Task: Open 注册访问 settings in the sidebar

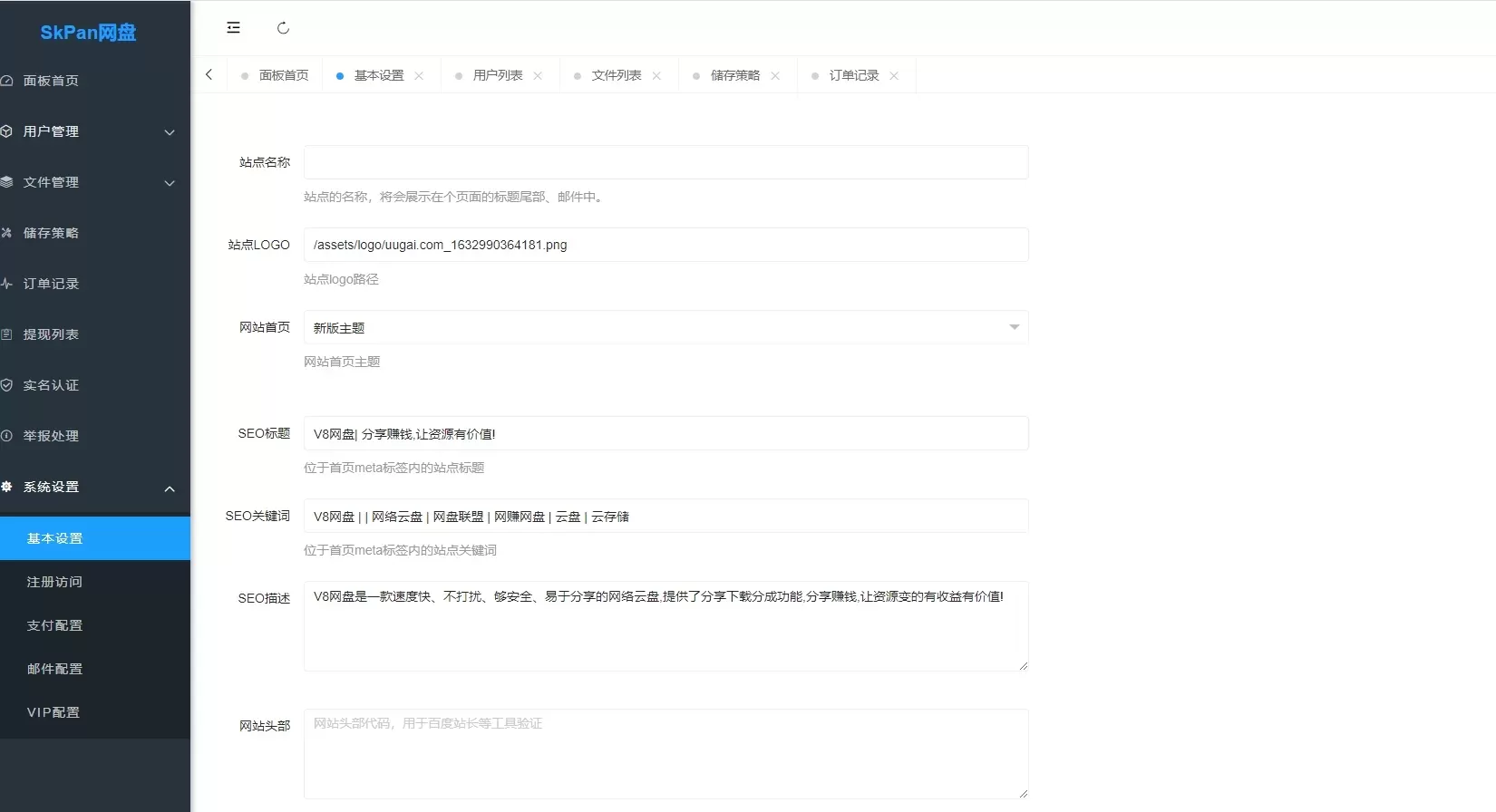Action: coord(54,582)
